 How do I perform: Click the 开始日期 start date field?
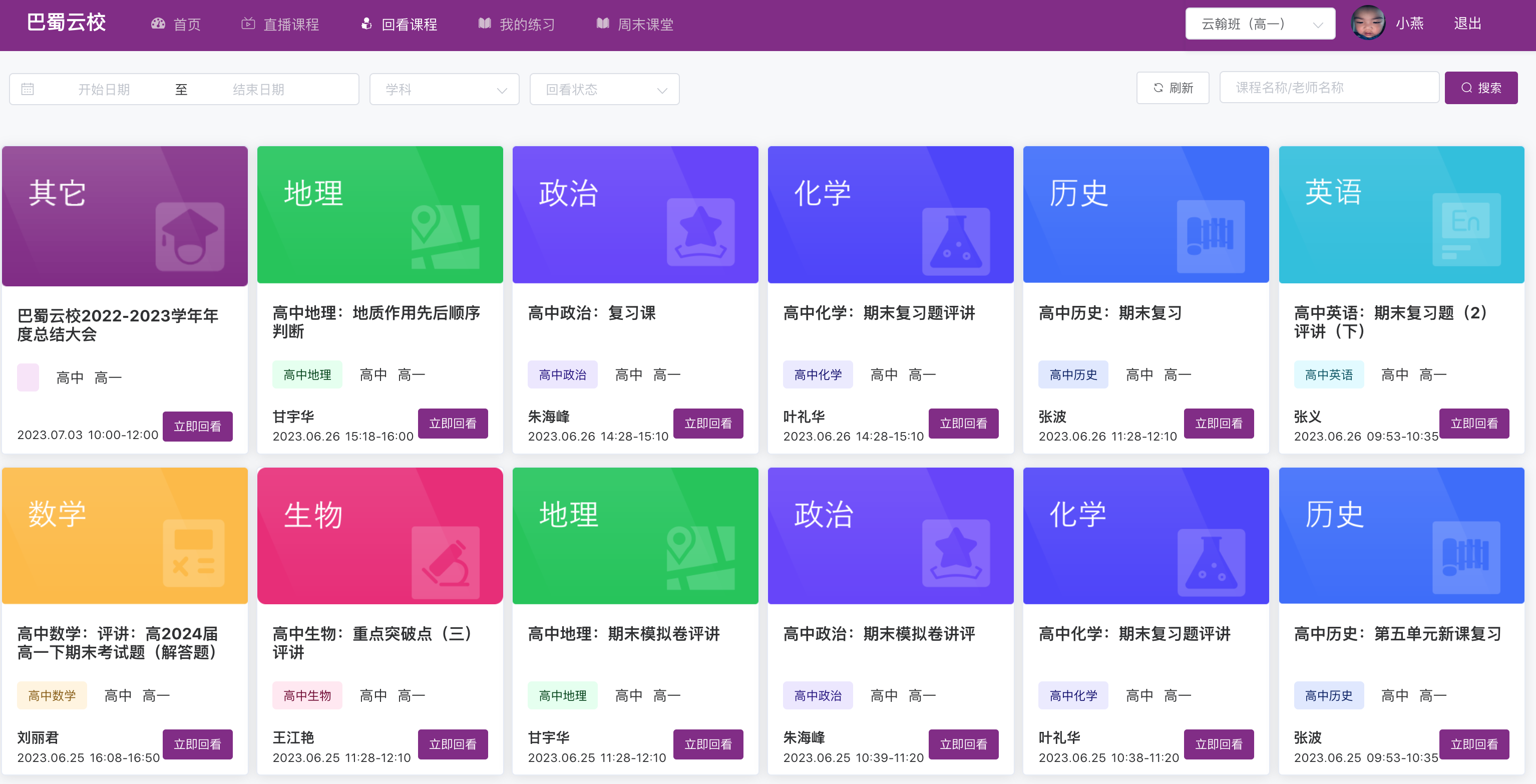104,90
